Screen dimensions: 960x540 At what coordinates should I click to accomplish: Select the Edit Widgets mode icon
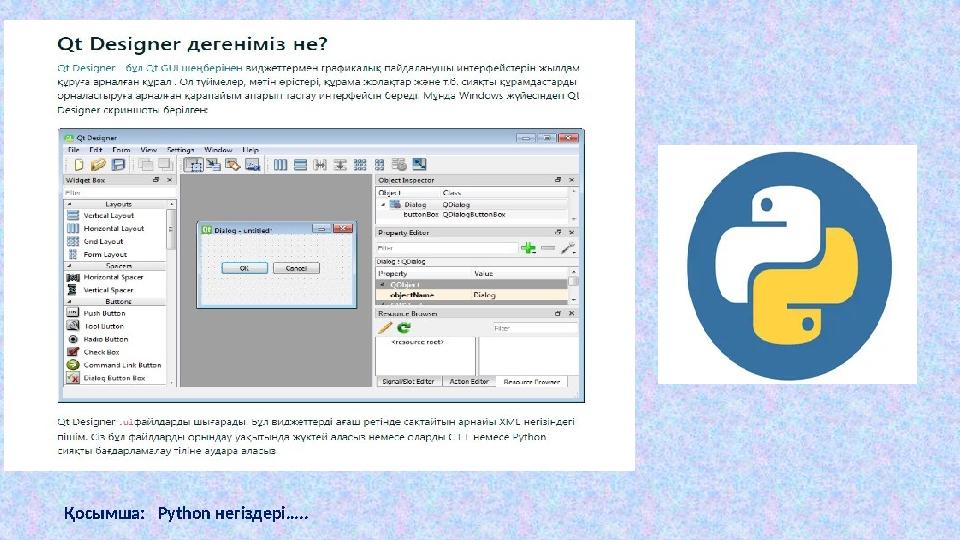click(x=193, y=165)
